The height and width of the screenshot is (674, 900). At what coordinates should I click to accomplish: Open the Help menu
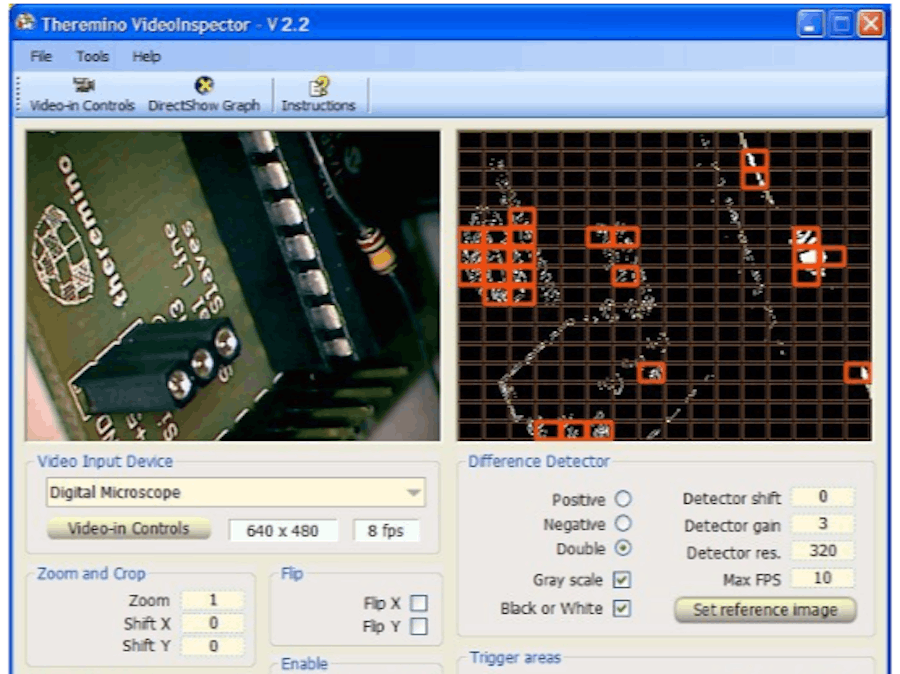[x=146, y=56]
